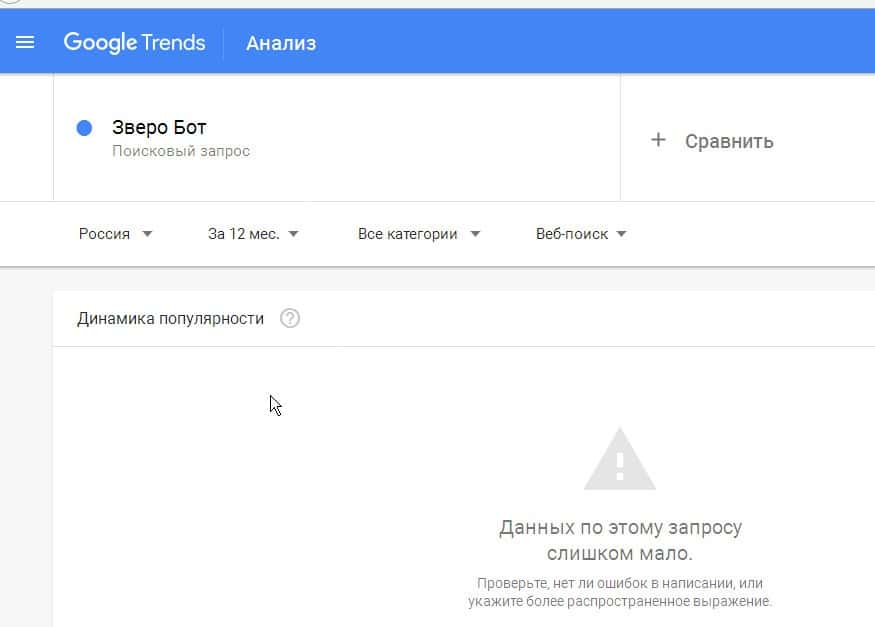Click the Поисковый запрос subtitle

181,151
